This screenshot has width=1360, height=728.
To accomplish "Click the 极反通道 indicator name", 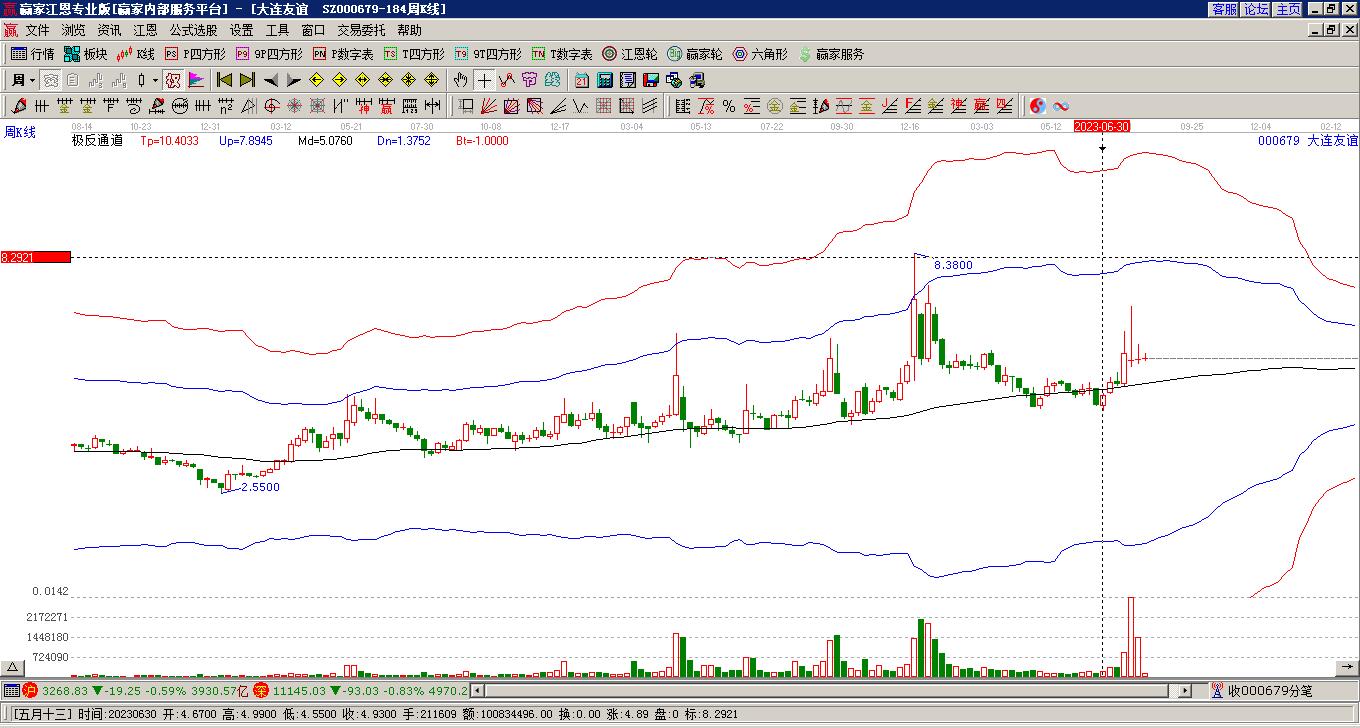I will 97,141.
